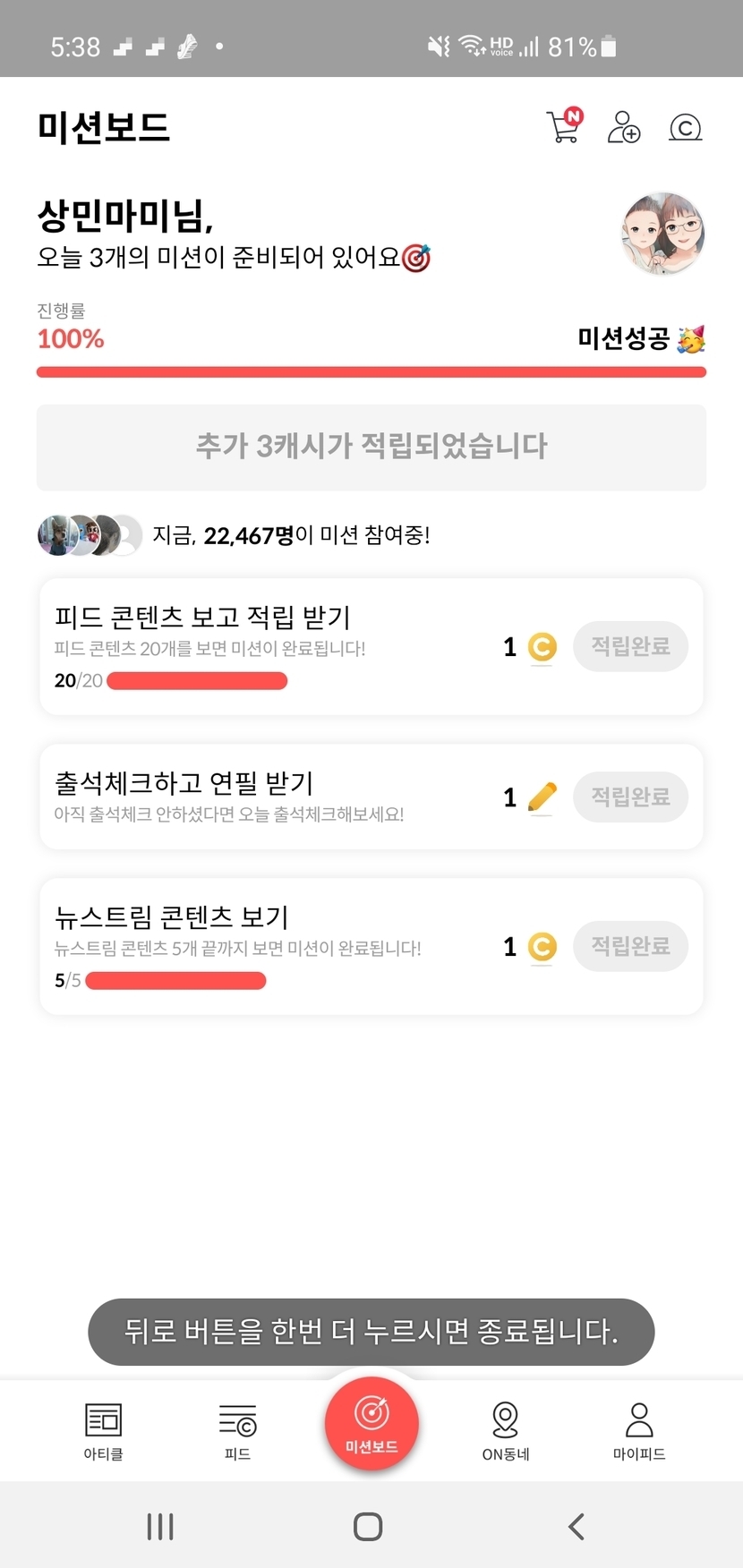Open the ON동네 tab
This screenshot has height=1568, width=743.
pos(506,1430)
